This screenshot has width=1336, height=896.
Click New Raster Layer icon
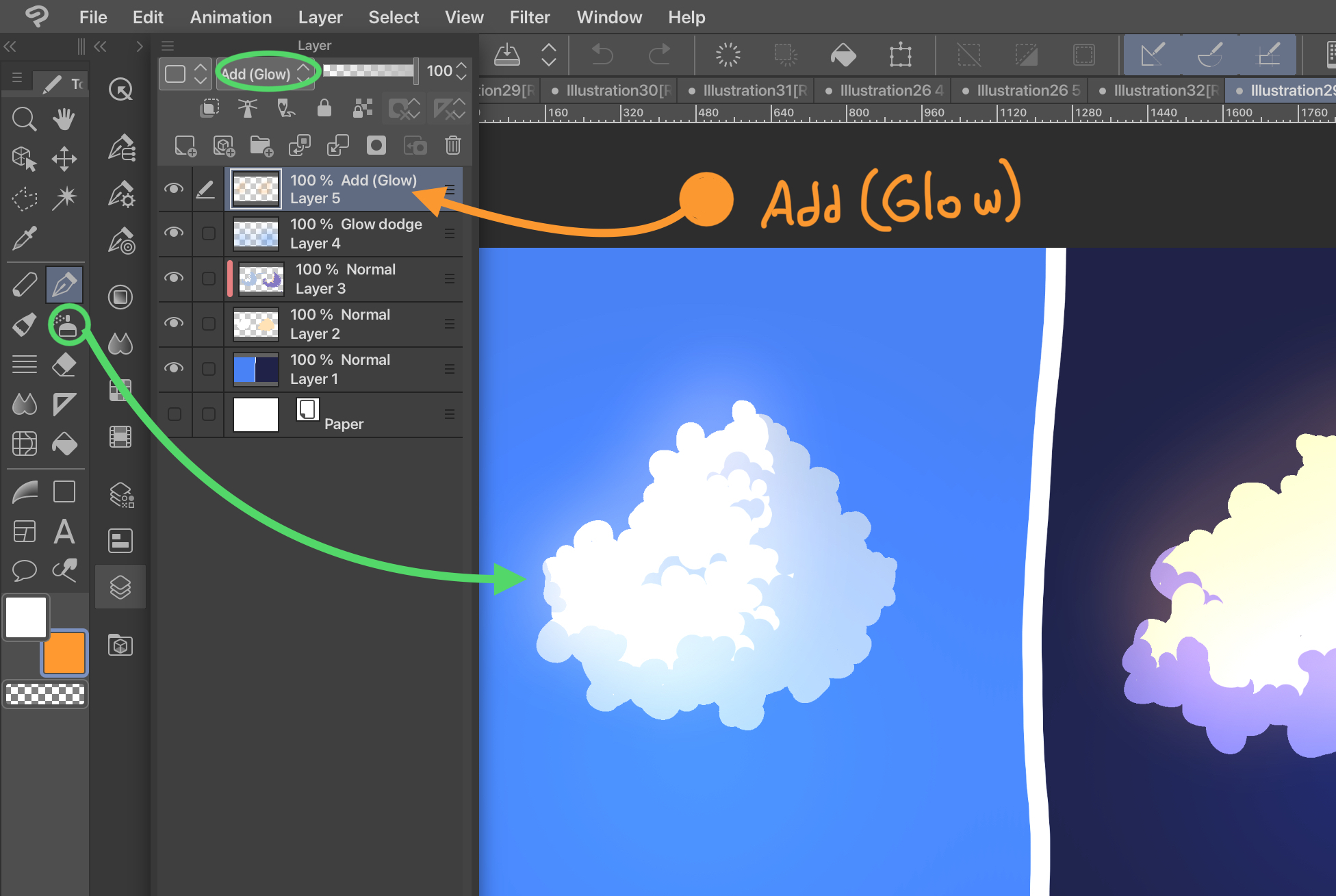click(x=185, y=145)
